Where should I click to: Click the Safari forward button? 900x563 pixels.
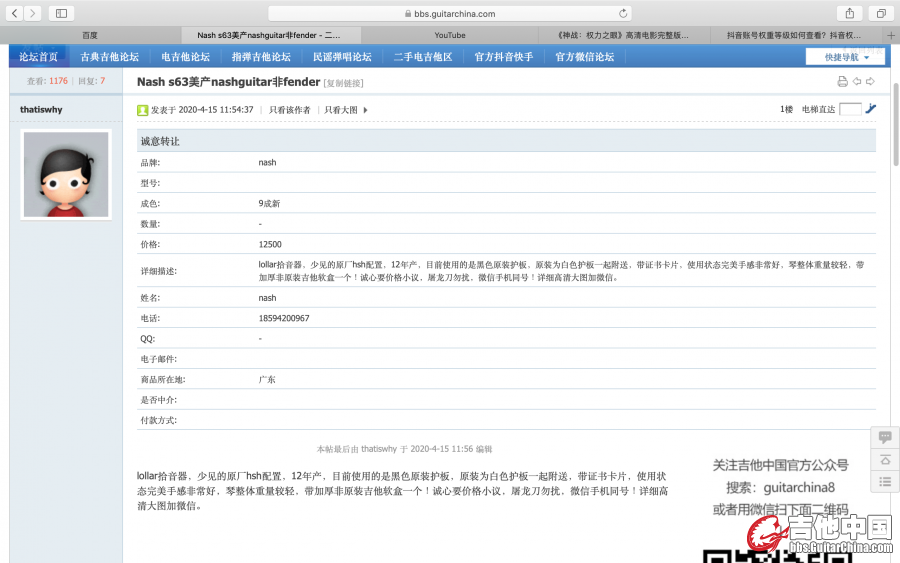click(34, 13)
